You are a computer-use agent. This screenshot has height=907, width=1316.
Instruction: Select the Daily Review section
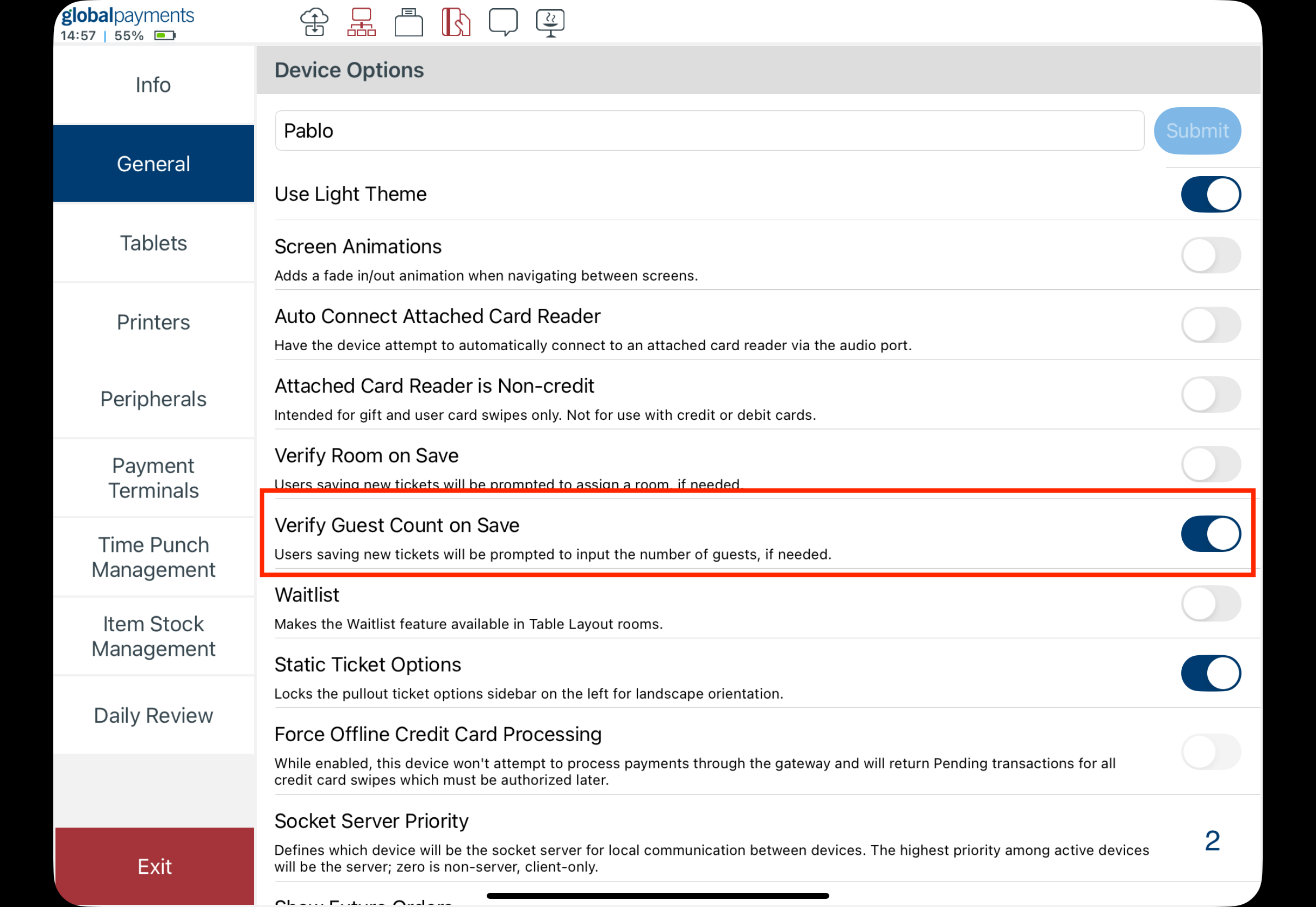[x=153, y=715]
